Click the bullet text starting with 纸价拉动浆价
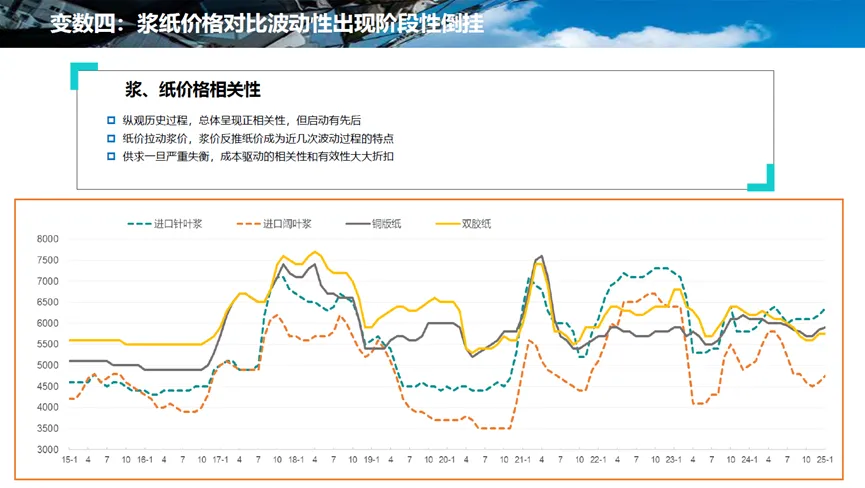Image resolution: width=865 pixels, height=488 pixels. 258,138
